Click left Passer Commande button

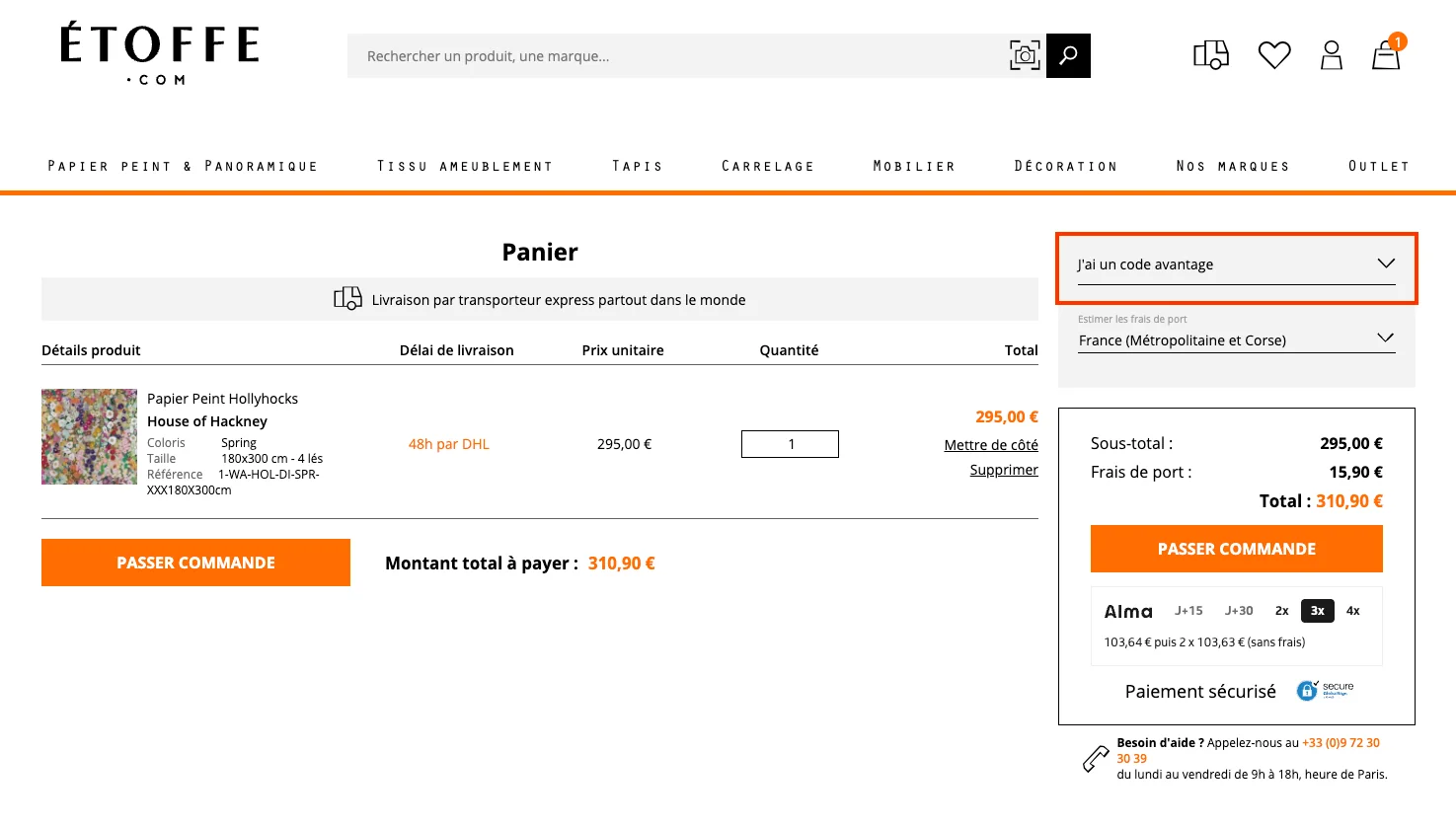pos(195,563)
